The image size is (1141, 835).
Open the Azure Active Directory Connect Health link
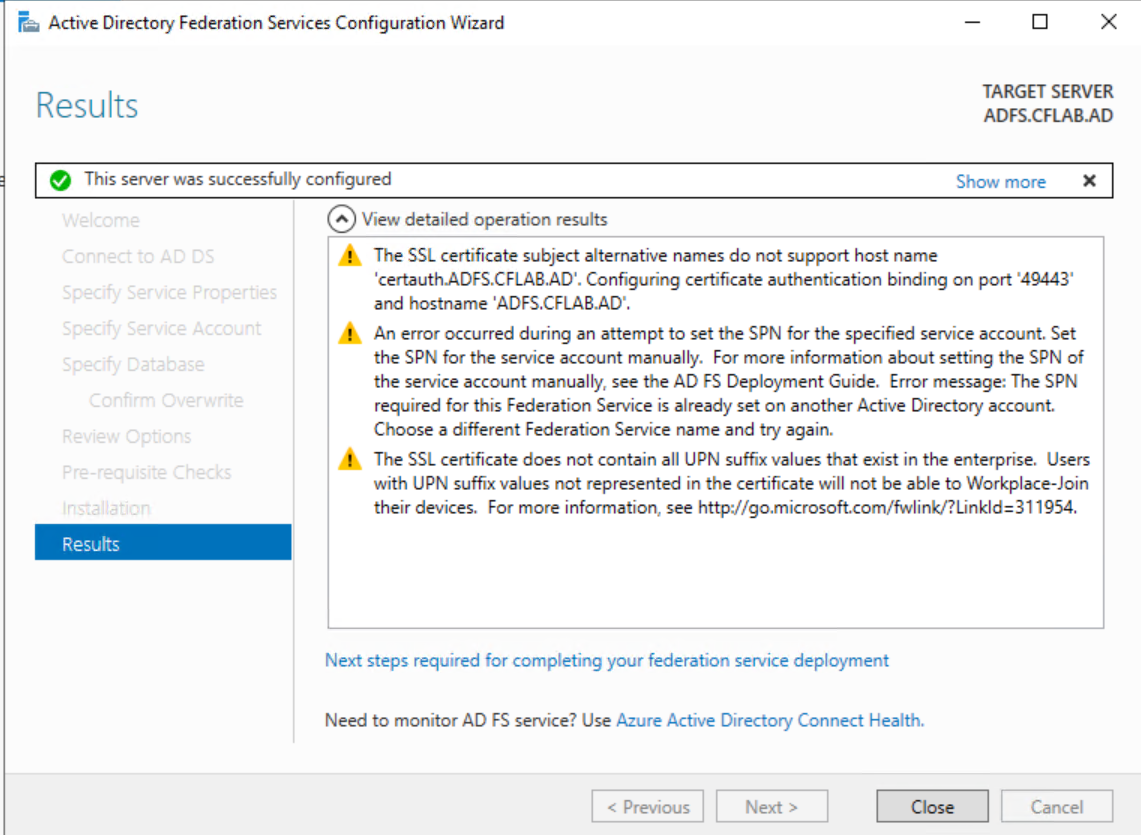coord(770,720)
